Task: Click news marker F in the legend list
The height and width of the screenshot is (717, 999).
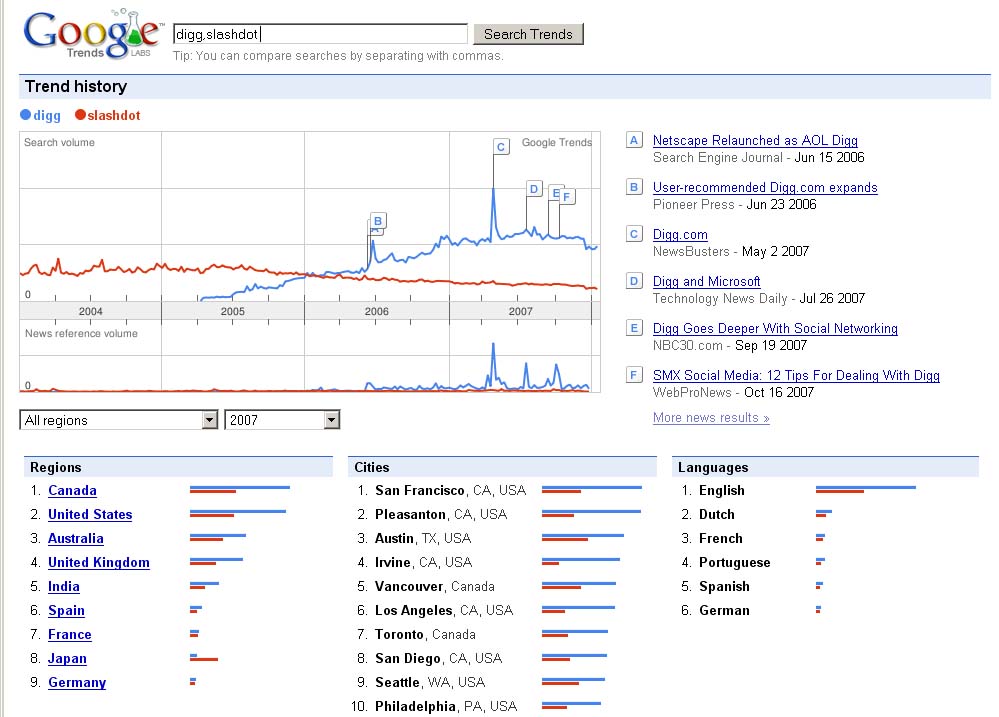Action: (x=634, y=375)
